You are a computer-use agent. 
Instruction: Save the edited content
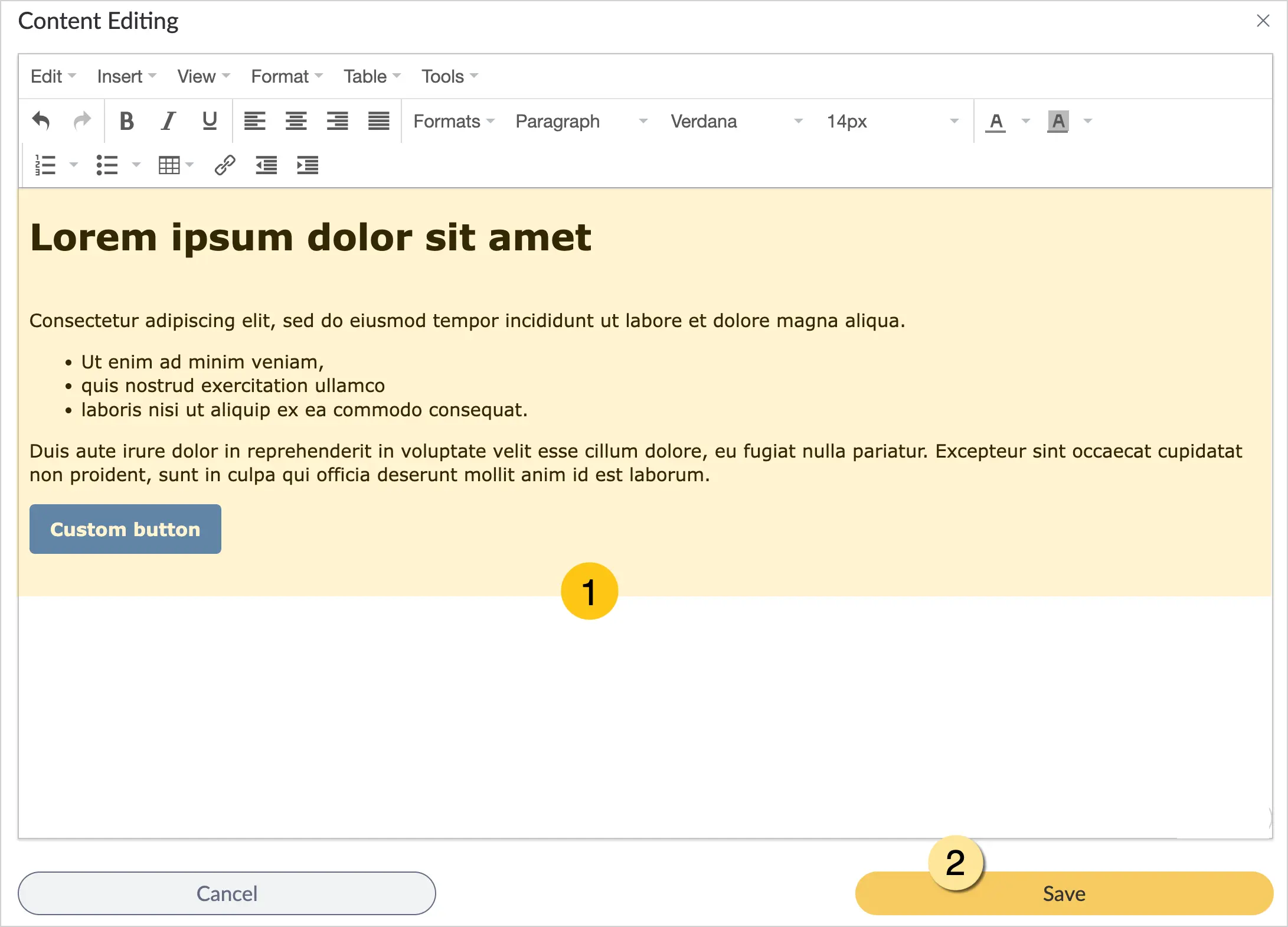(x=1064, y=893)
